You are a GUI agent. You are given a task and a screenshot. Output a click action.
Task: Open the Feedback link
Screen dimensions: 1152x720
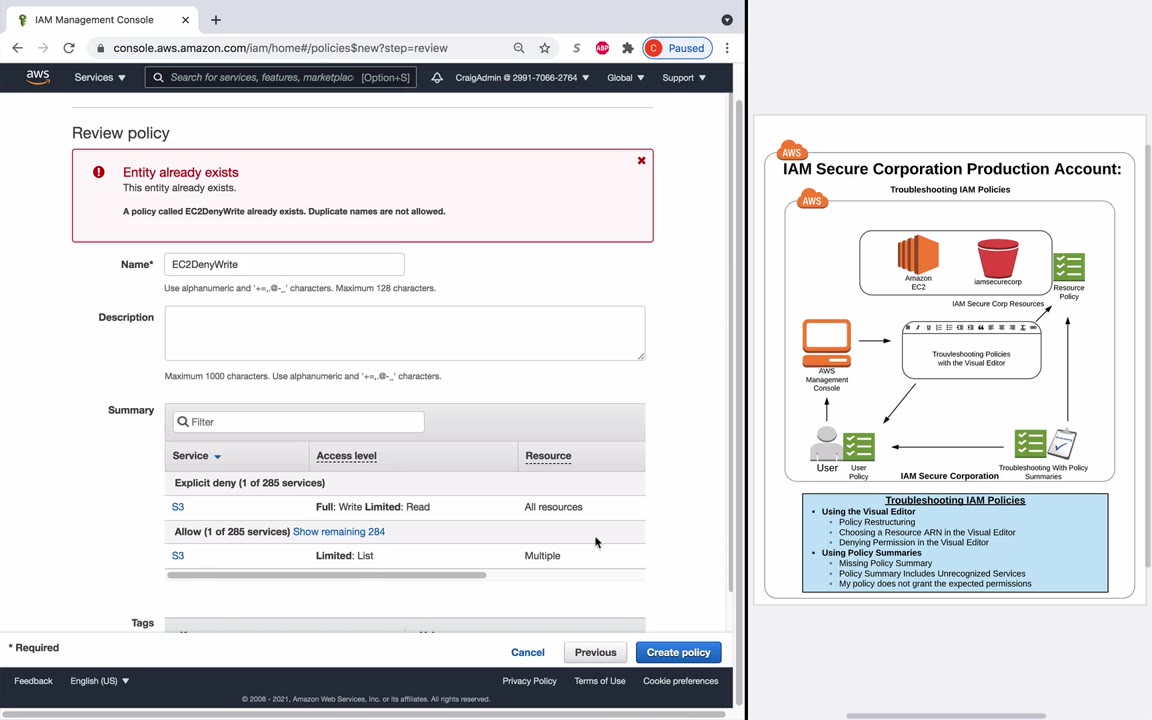pos(33,681)
